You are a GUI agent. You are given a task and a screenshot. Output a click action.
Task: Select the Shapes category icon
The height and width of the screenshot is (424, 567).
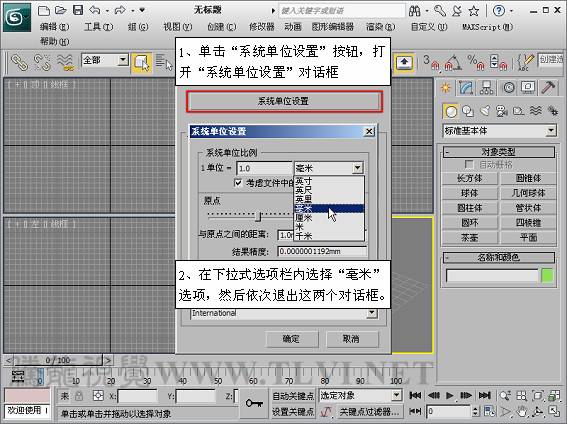click(x=468, y=111)
